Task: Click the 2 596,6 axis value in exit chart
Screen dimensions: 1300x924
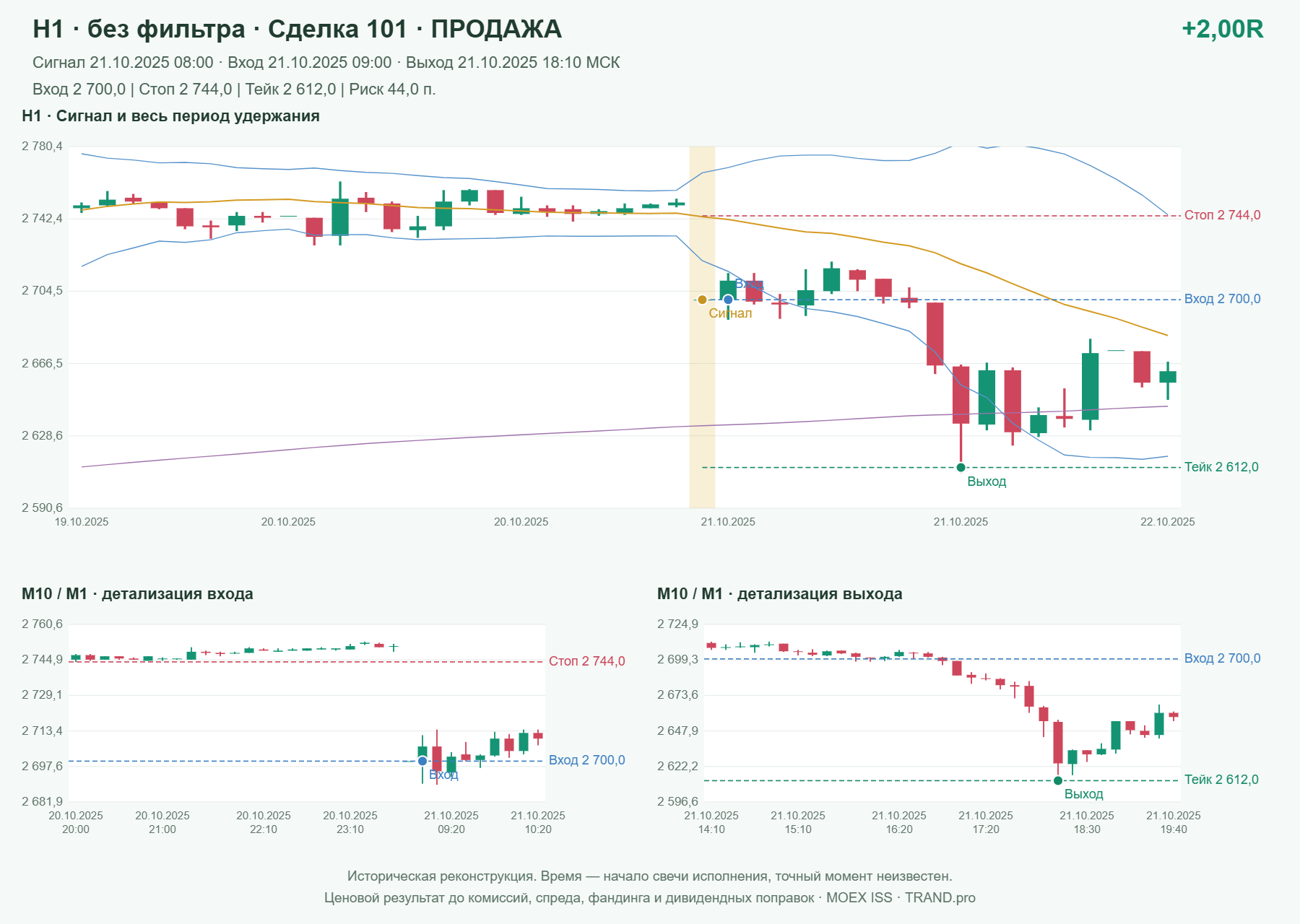Action: [x=677, y=802]
